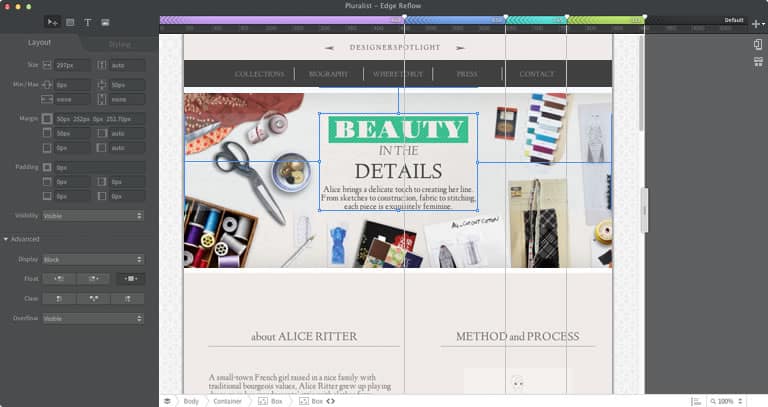This screenshot has height=407, width=768.
Task: Select the Text tool
Action: tap(87, 21)
